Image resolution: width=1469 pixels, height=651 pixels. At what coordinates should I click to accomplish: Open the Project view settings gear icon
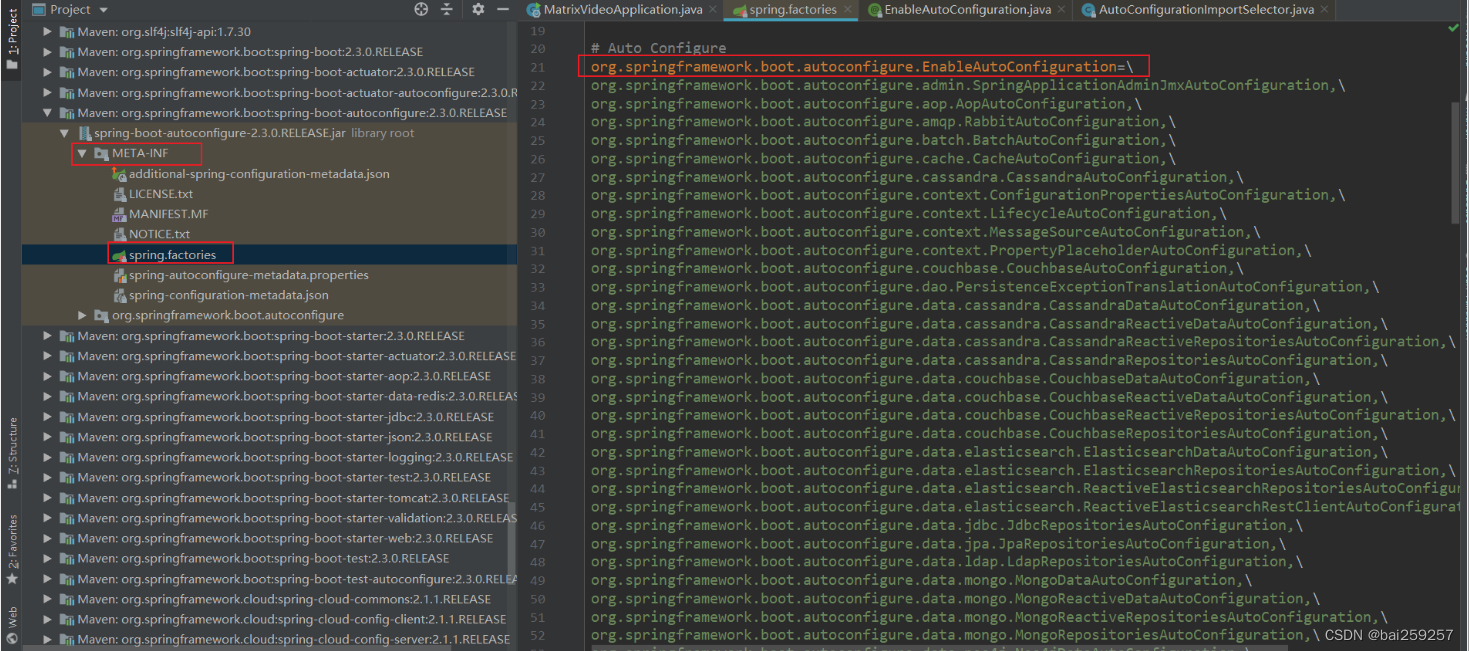coord(477,9)
